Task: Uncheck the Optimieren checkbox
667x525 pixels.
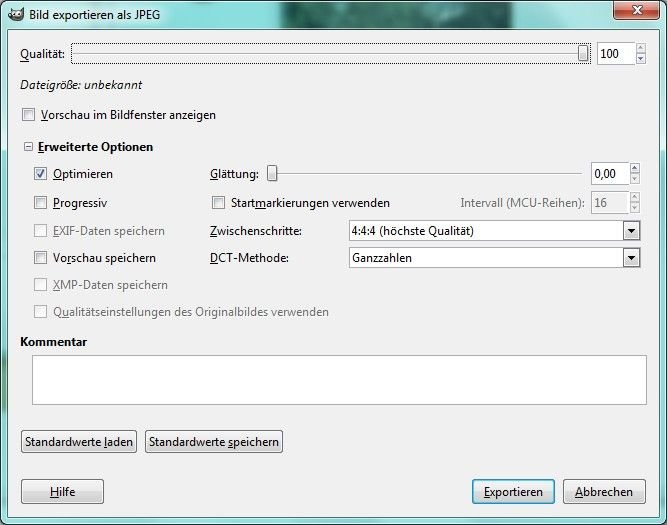Action: tap(40, 174)
